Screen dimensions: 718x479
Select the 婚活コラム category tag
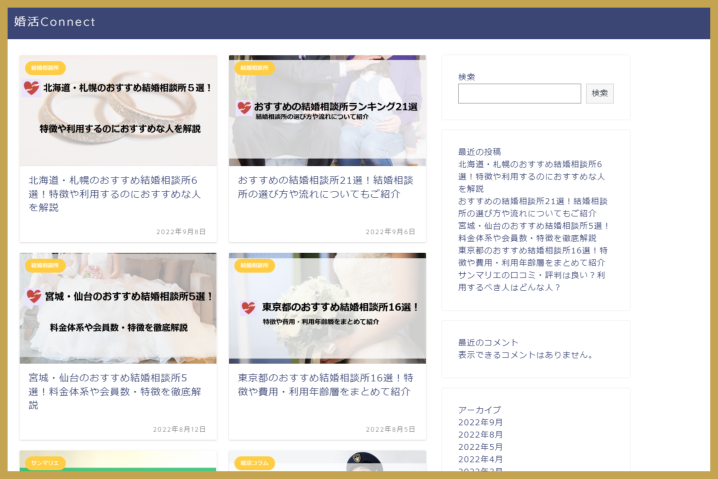(254, 463)
